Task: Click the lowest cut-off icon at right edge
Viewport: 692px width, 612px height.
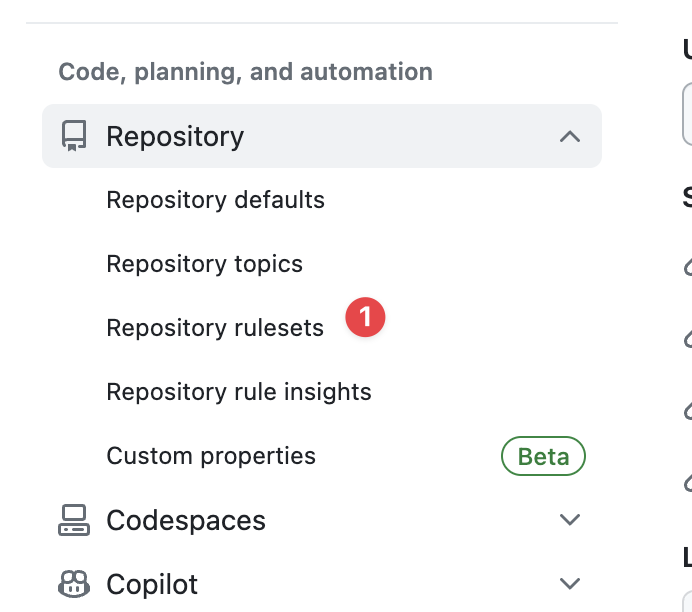Action: click(x=688, y=482)
